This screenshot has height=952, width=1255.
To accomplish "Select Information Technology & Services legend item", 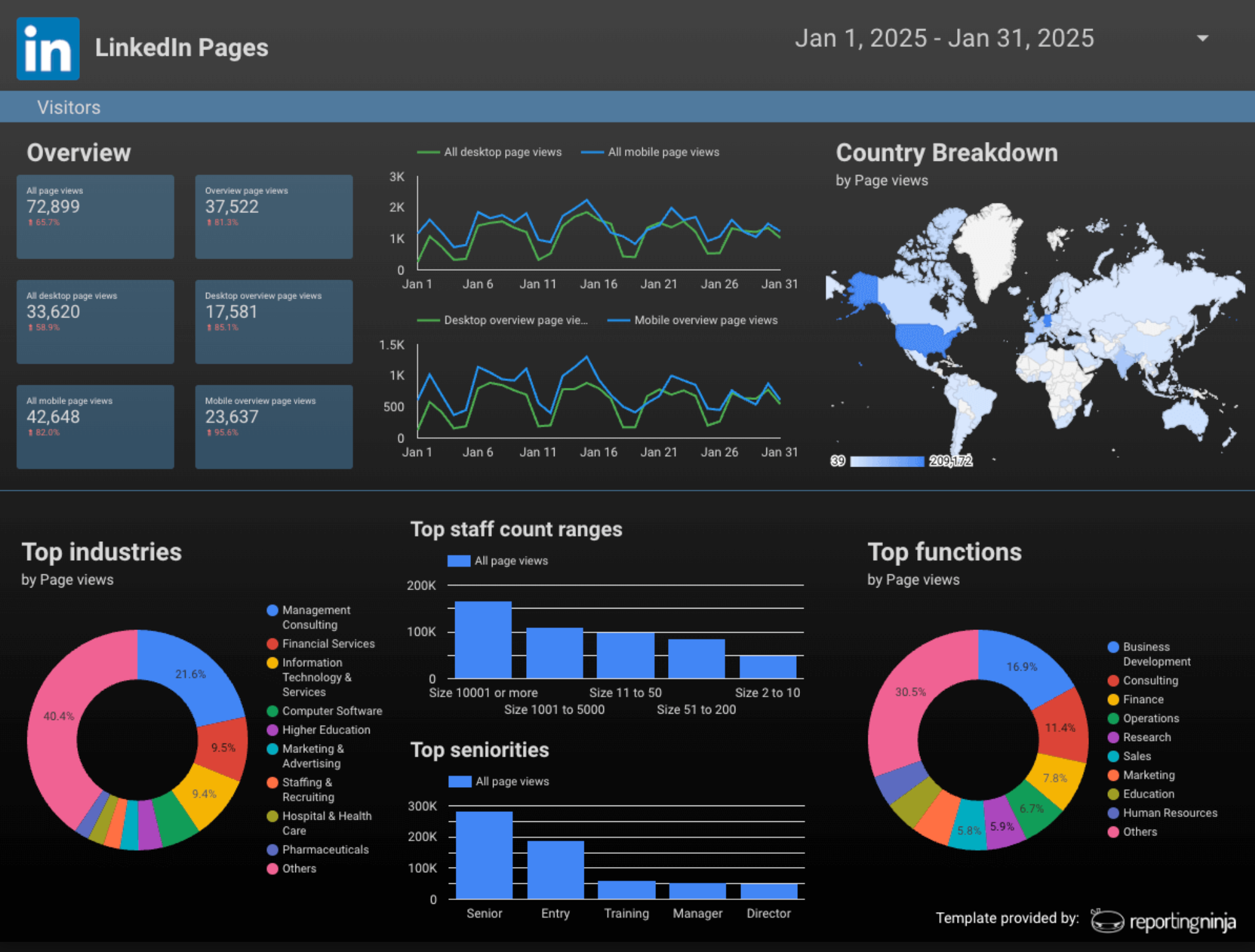I will point(309,678).
